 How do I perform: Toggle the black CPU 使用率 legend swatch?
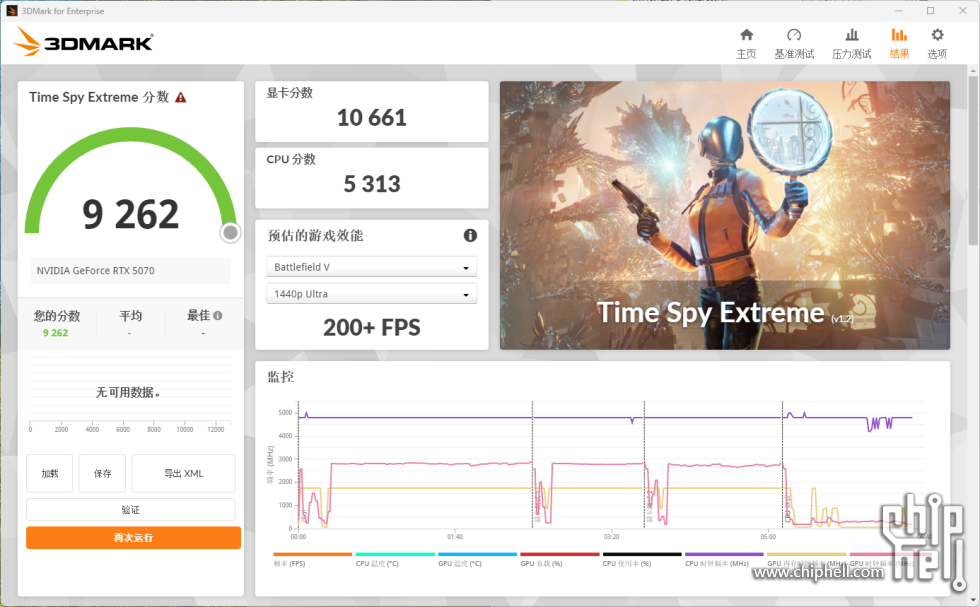tap(642, 554)
